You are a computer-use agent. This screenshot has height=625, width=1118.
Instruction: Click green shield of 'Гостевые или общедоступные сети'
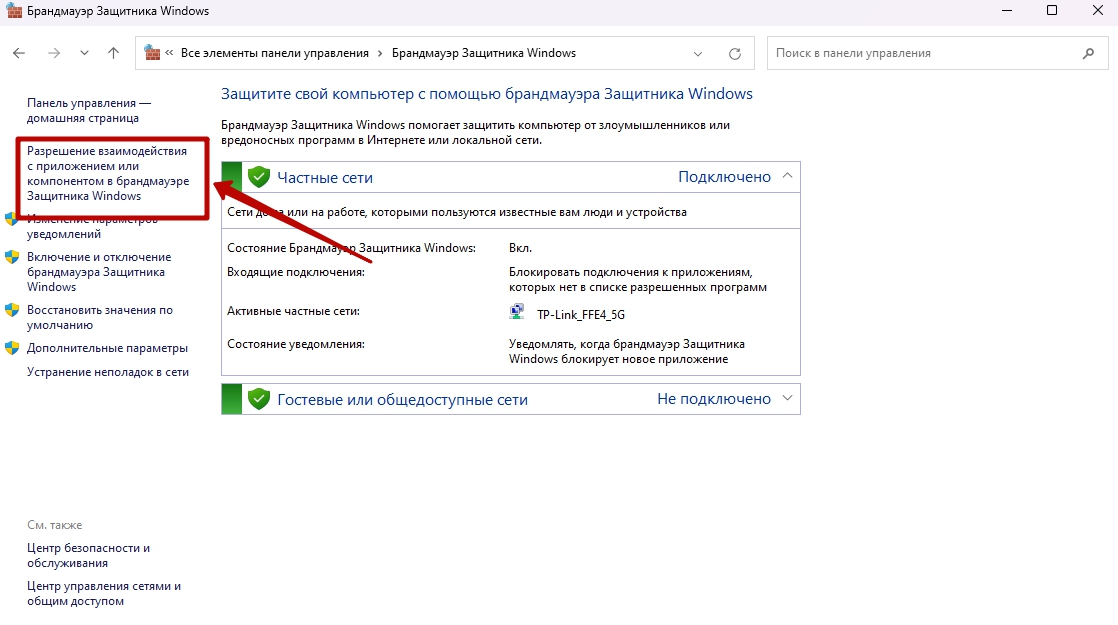[259, 399]
